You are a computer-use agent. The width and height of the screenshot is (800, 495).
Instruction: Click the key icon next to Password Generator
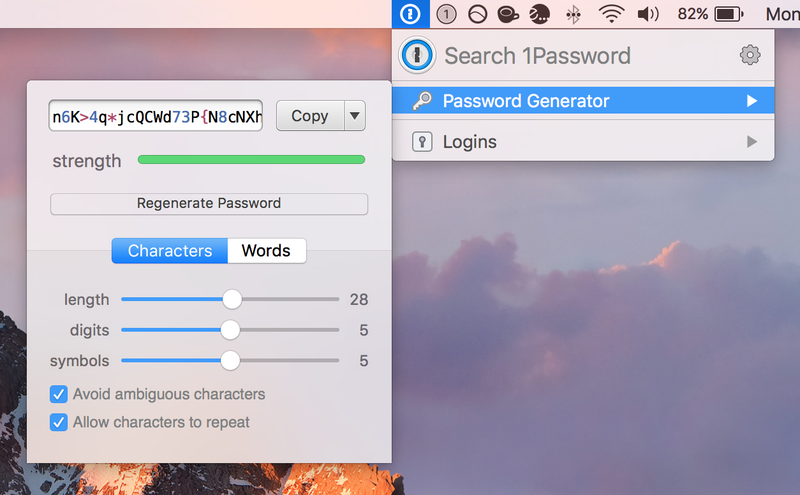pyautogui.click(x=422, y=101)
